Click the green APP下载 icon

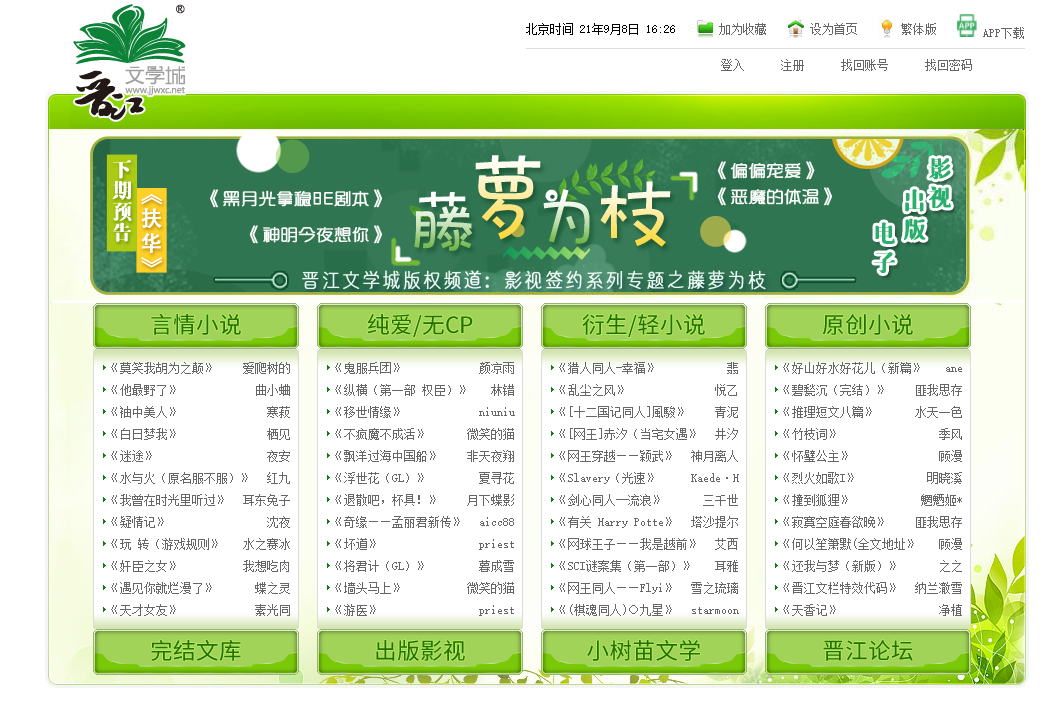(966, 26)
